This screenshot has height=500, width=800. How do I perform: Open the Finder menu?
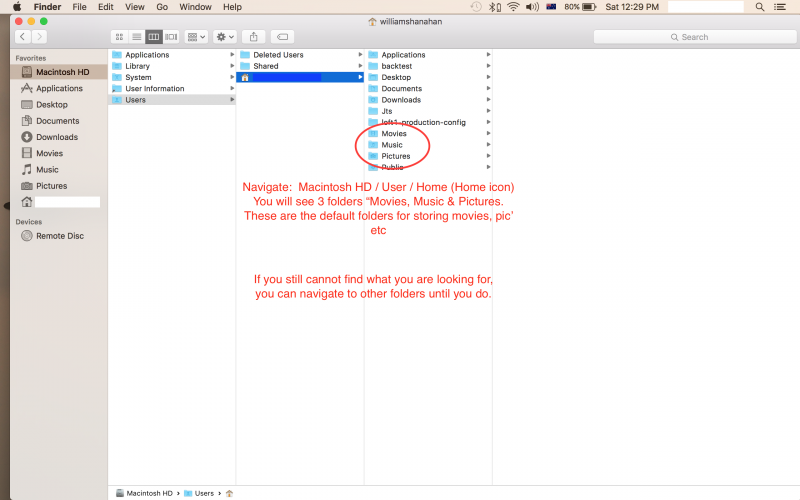47,7
